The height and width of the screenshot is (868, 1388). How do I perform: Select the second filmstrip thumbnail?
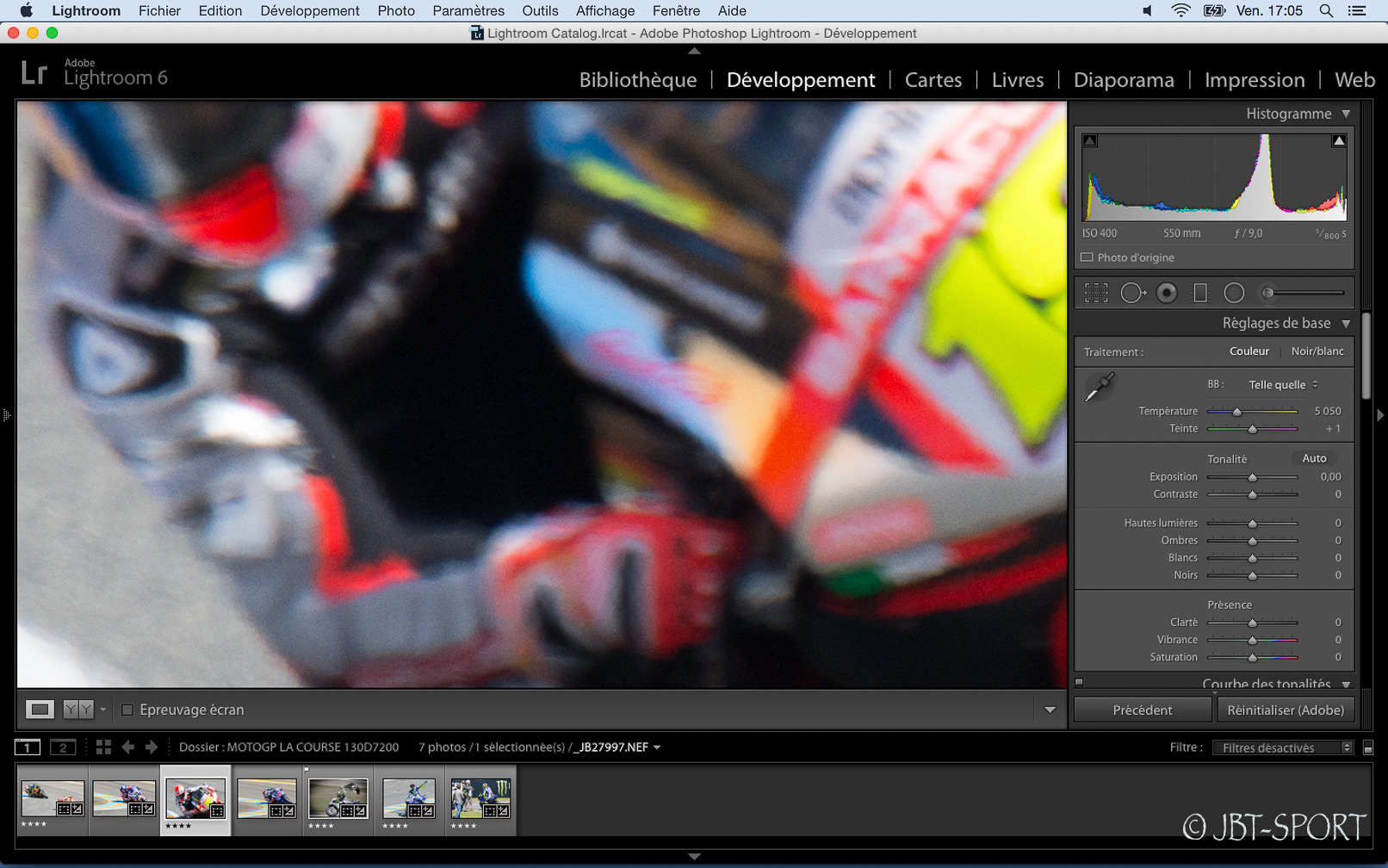124,800
